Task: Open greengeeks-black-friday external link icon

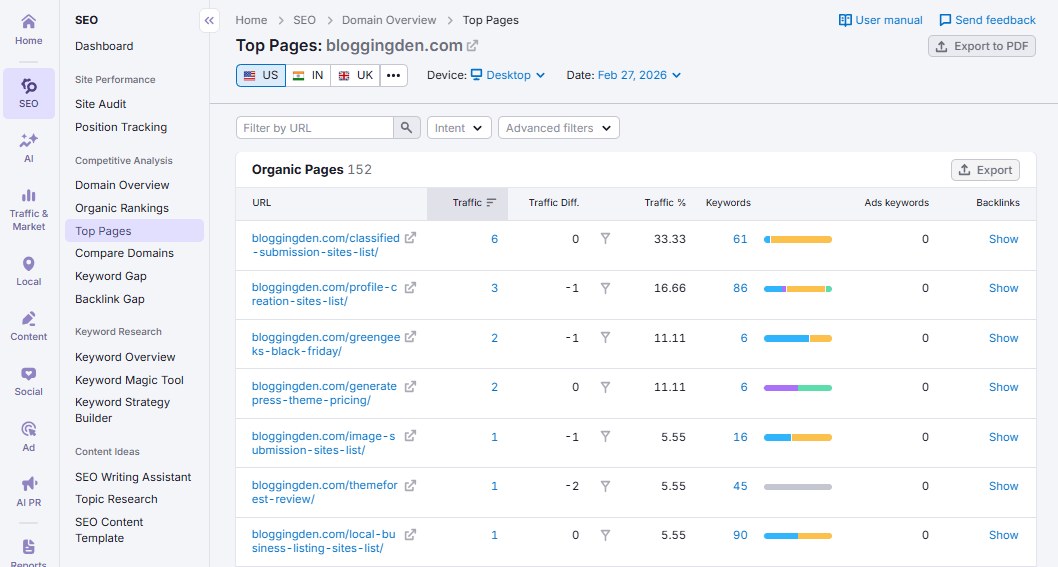Action: pyautogui.click(x=410, y=336)
